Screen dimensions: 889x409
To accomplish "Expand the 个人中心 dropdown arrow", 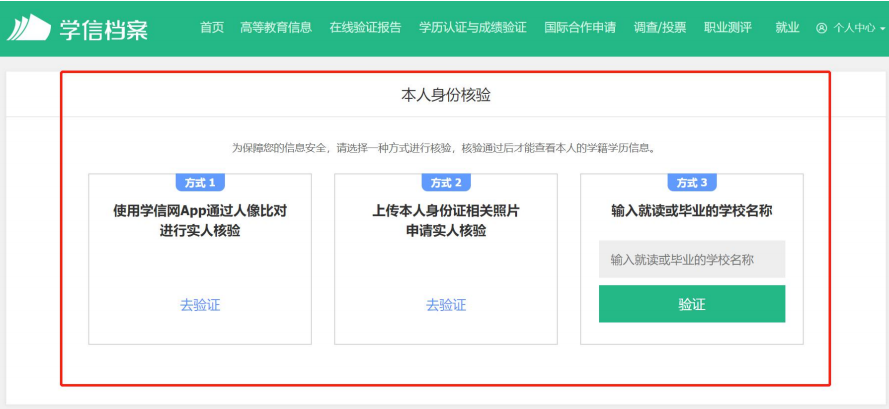I will point(883,29).
